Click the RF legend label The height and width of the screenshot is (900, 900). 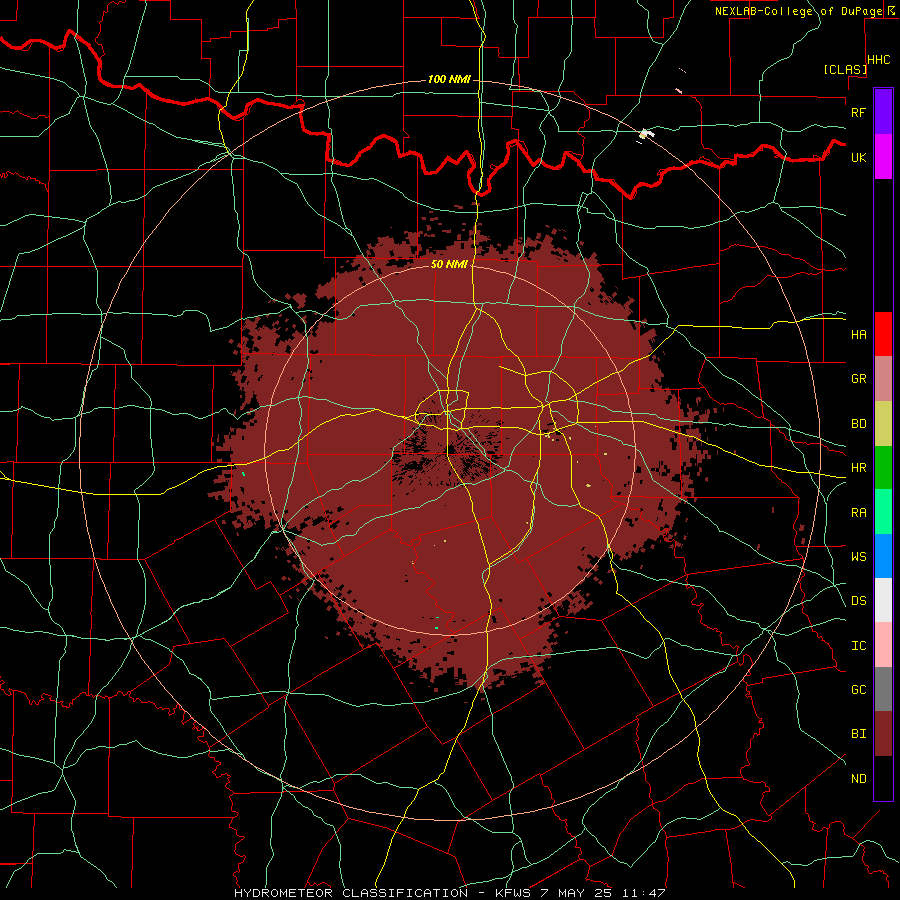[x=858, y=112]
